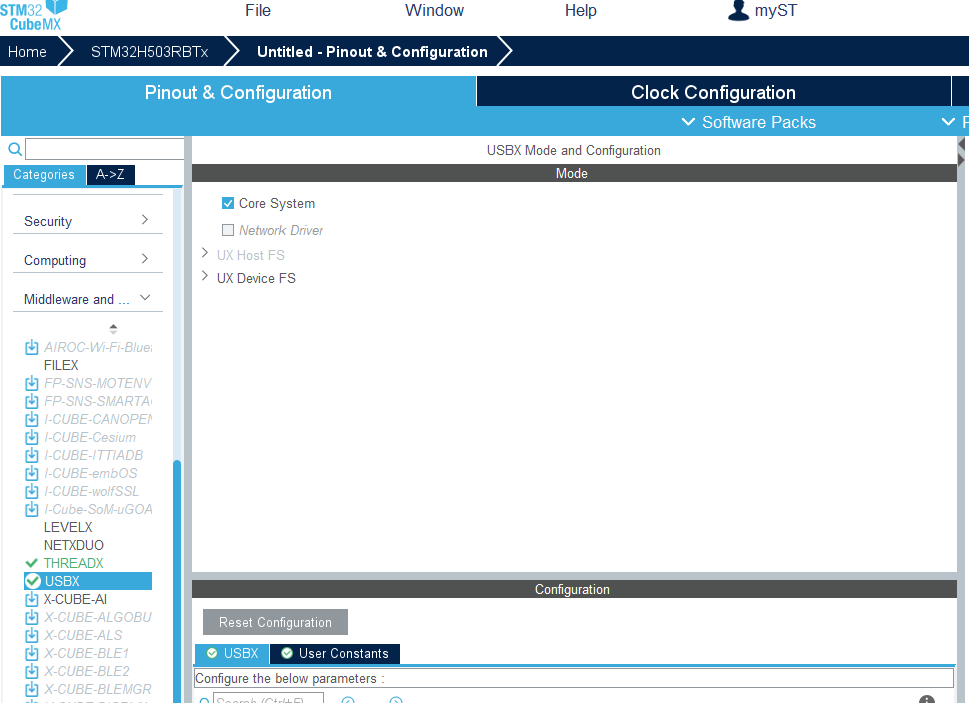Uncheck the Core System checkbox
This screenshot has width=969, height=703.
point(228,203)
